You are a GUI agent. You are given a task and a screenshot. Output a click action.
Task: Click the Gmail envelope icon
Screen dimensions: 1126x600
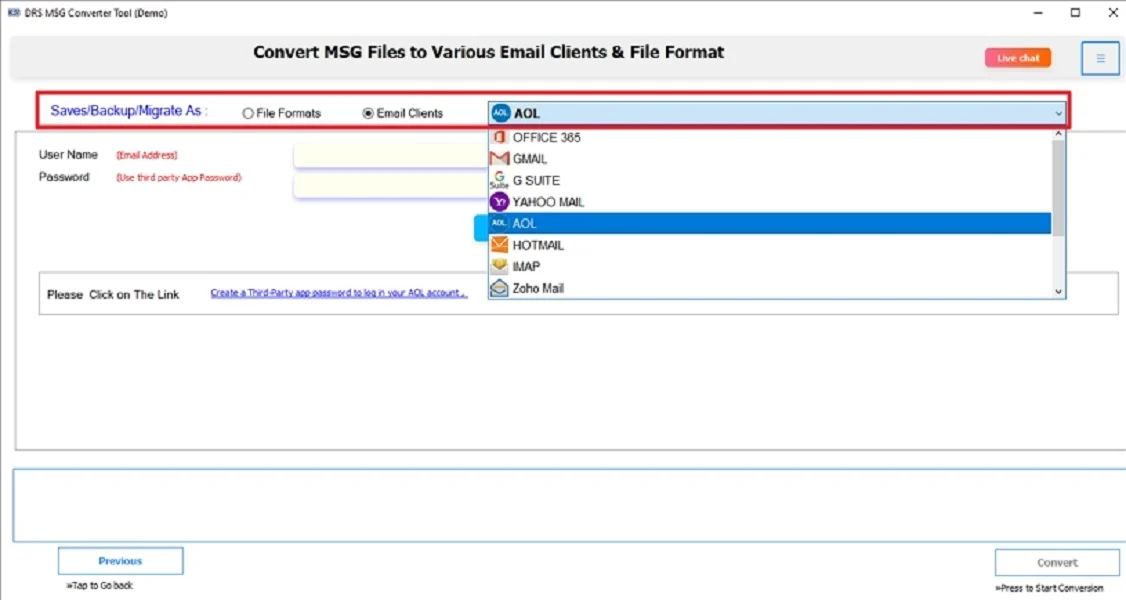point(499,159)
